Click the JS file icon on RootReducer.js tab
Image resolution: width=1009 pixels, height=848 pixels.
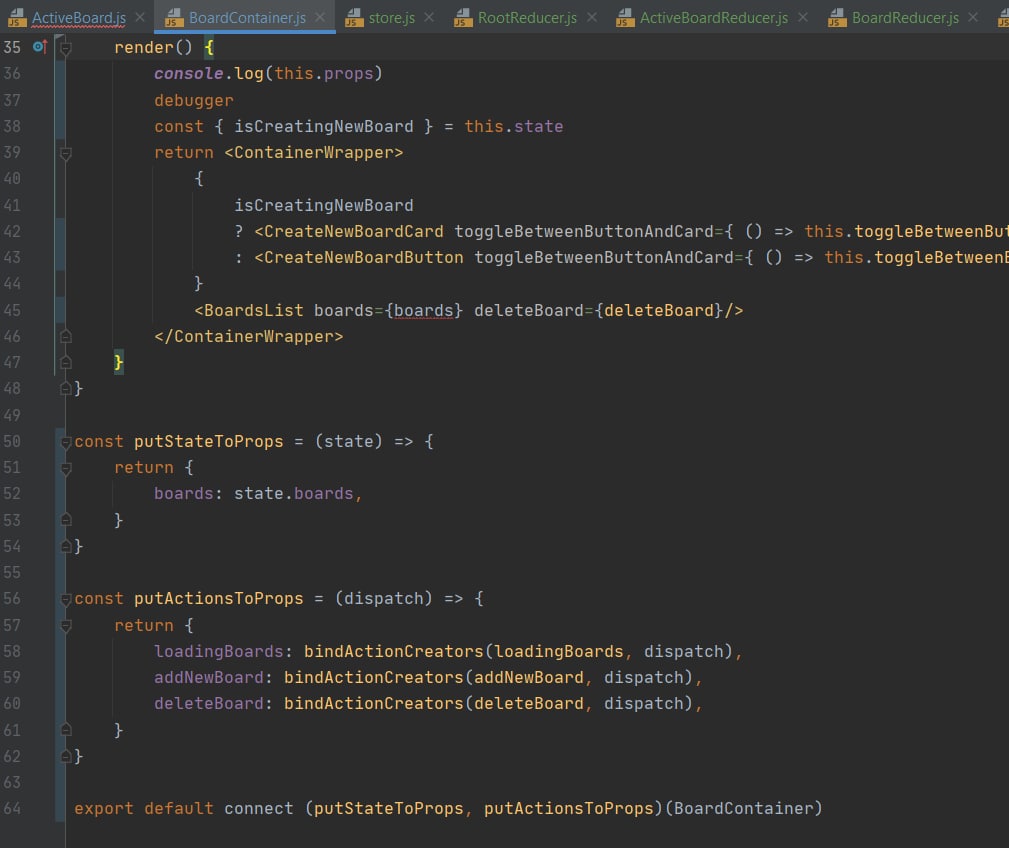click(463, 17)
